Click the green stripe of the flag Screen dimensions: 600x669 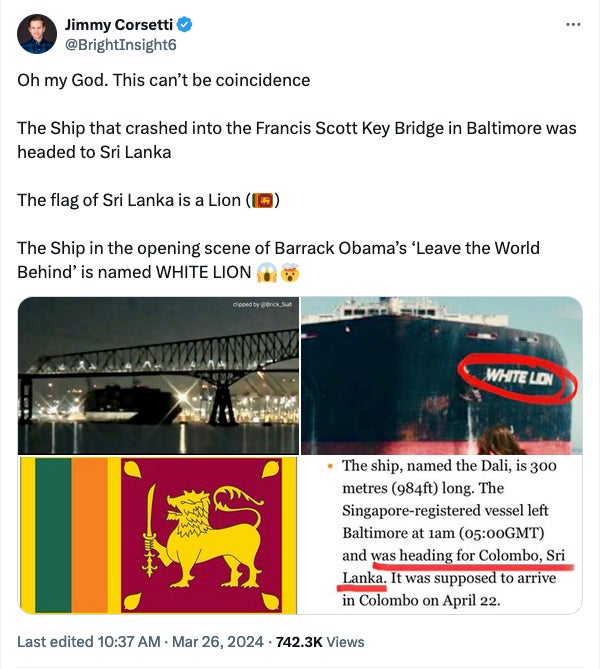point(53,534)
